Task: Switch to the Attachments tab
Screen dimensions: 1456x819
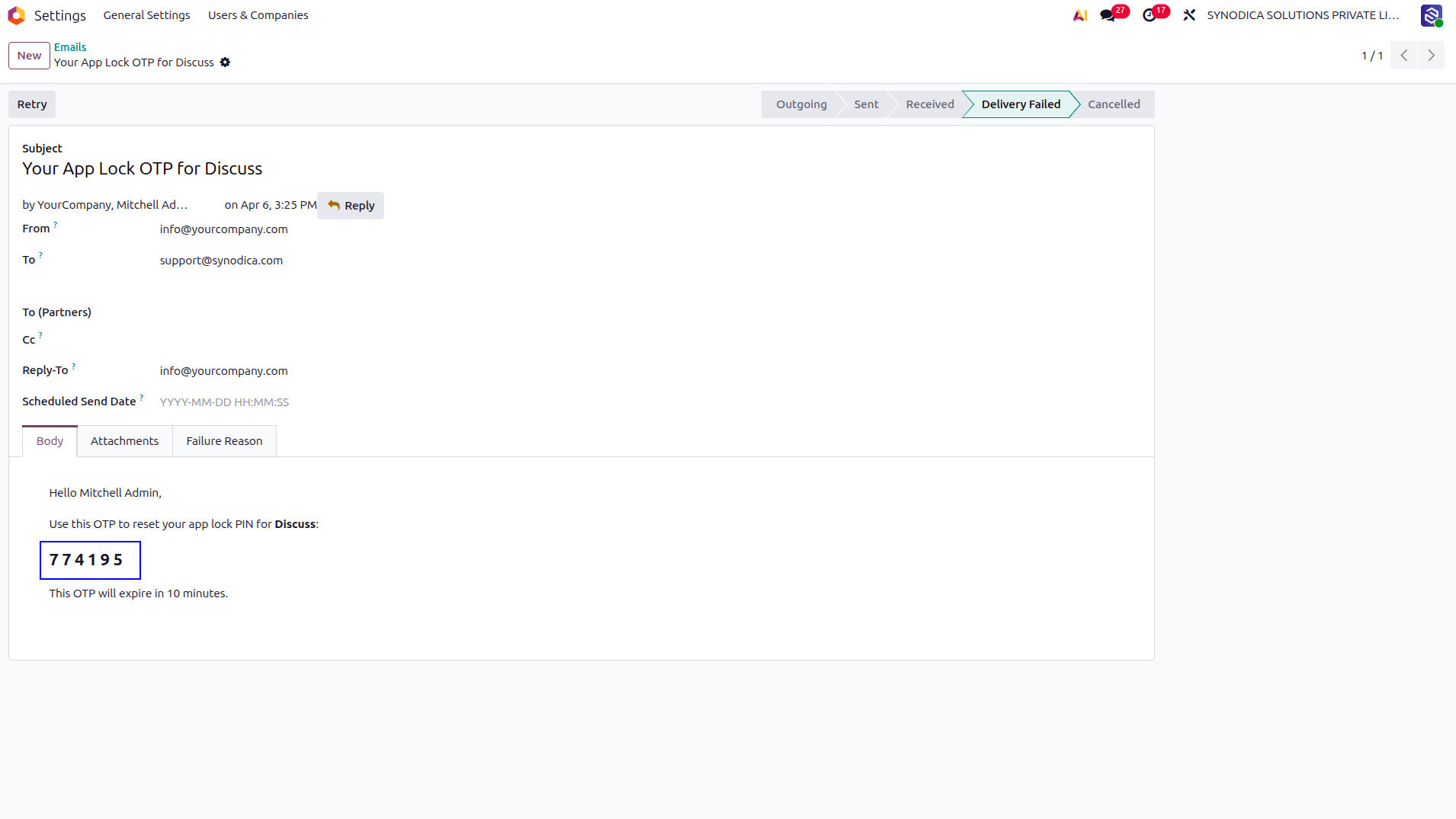Action: pos(124,441)
